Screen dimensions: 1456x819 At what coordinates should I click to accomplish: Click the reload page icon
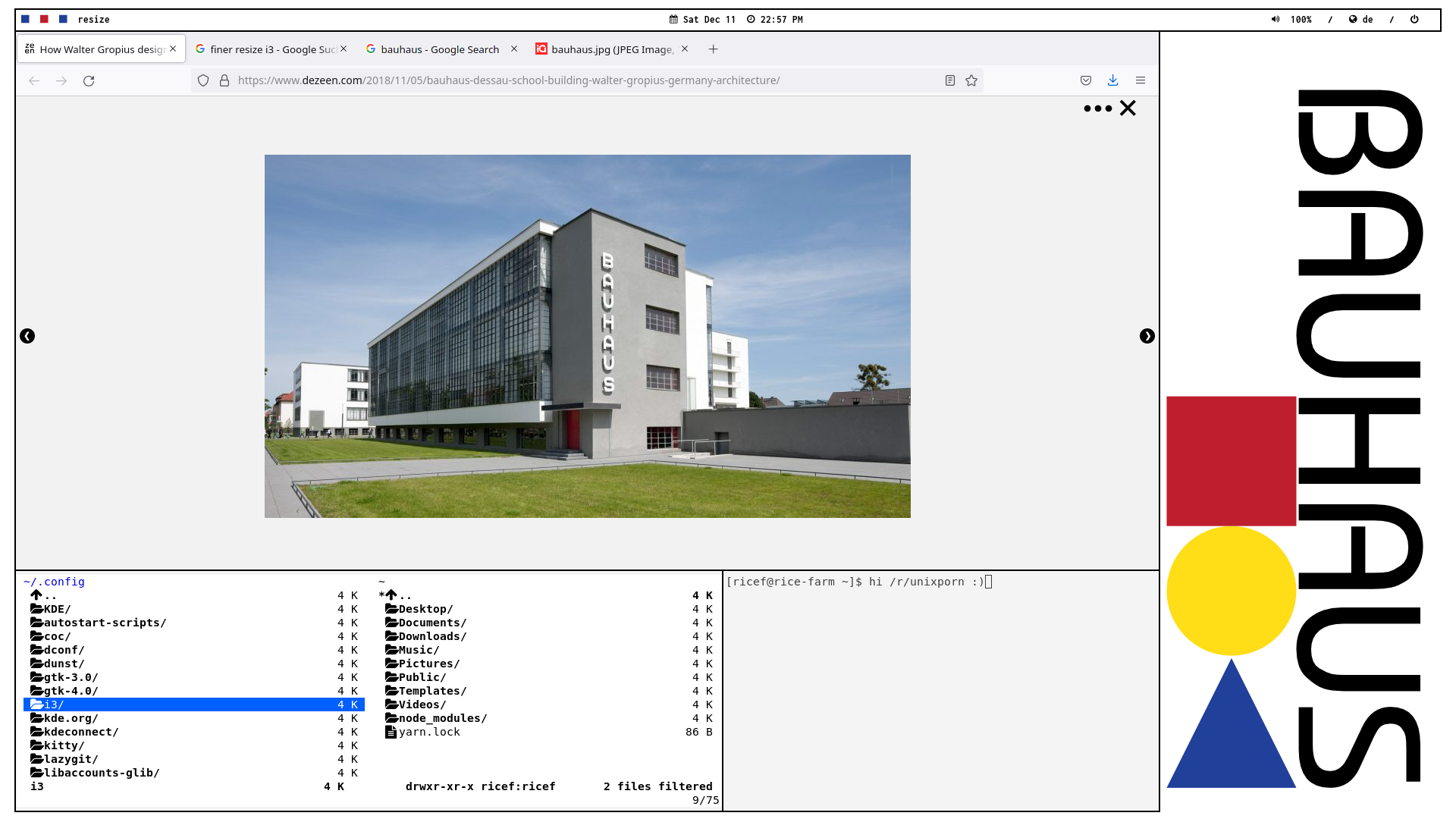click(x=89, y=80)
